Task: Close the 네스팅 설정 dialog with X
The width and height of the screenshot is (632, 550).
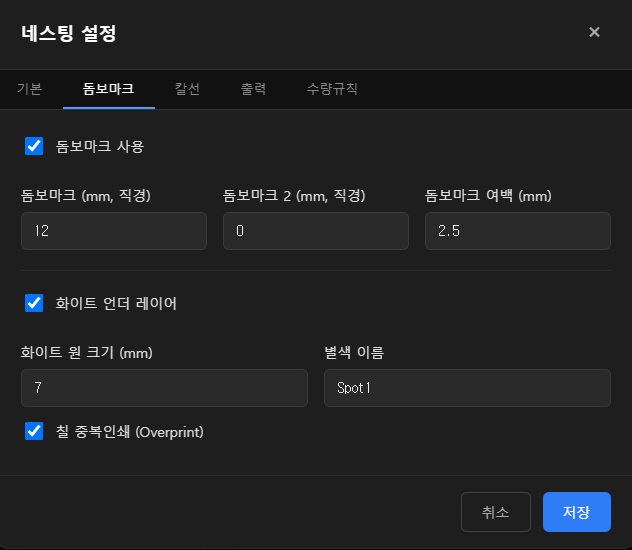Action: click(594, 32)
